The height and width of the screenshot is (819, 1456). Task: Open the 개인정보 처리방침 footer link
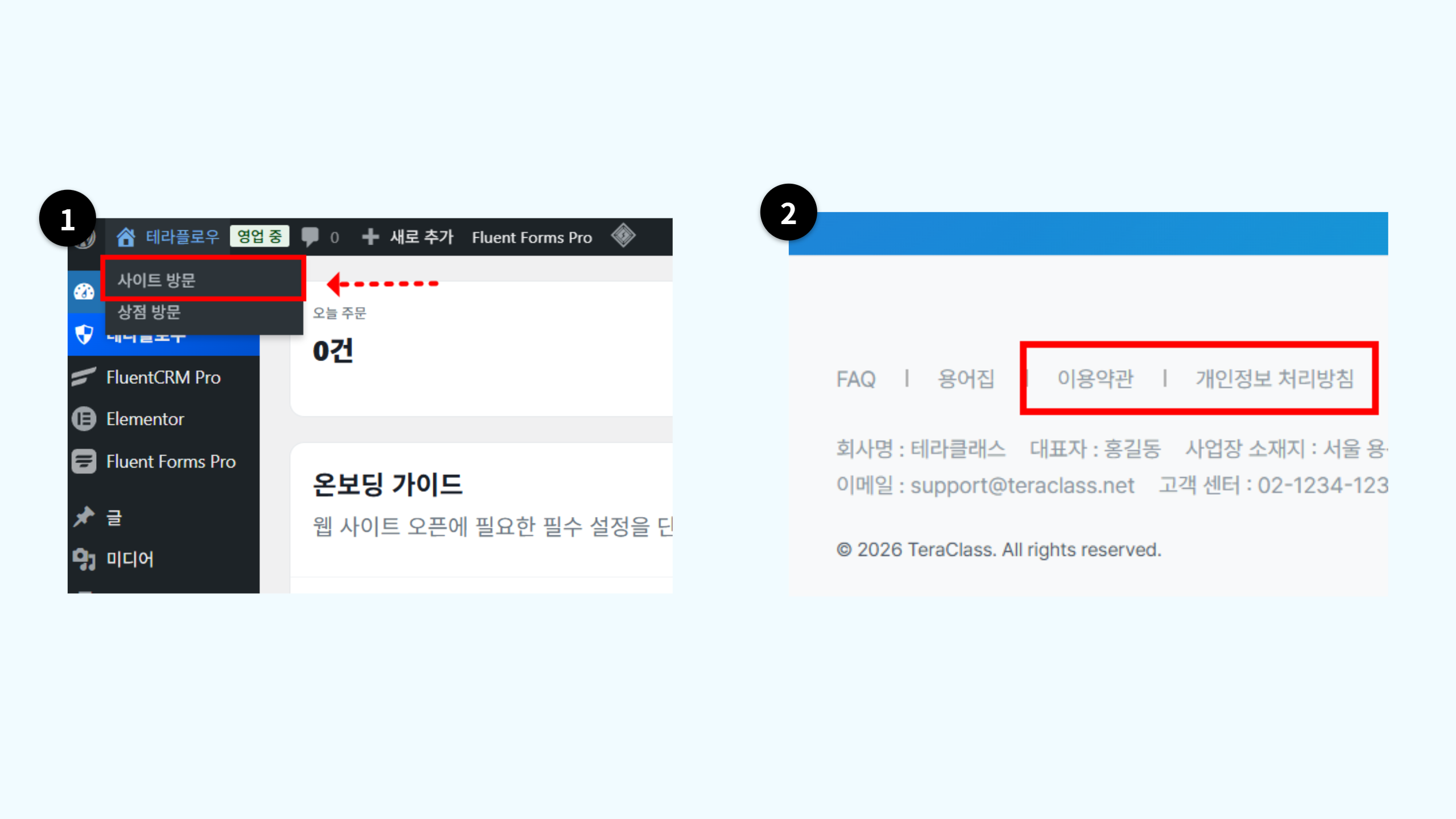(1274, 379)
